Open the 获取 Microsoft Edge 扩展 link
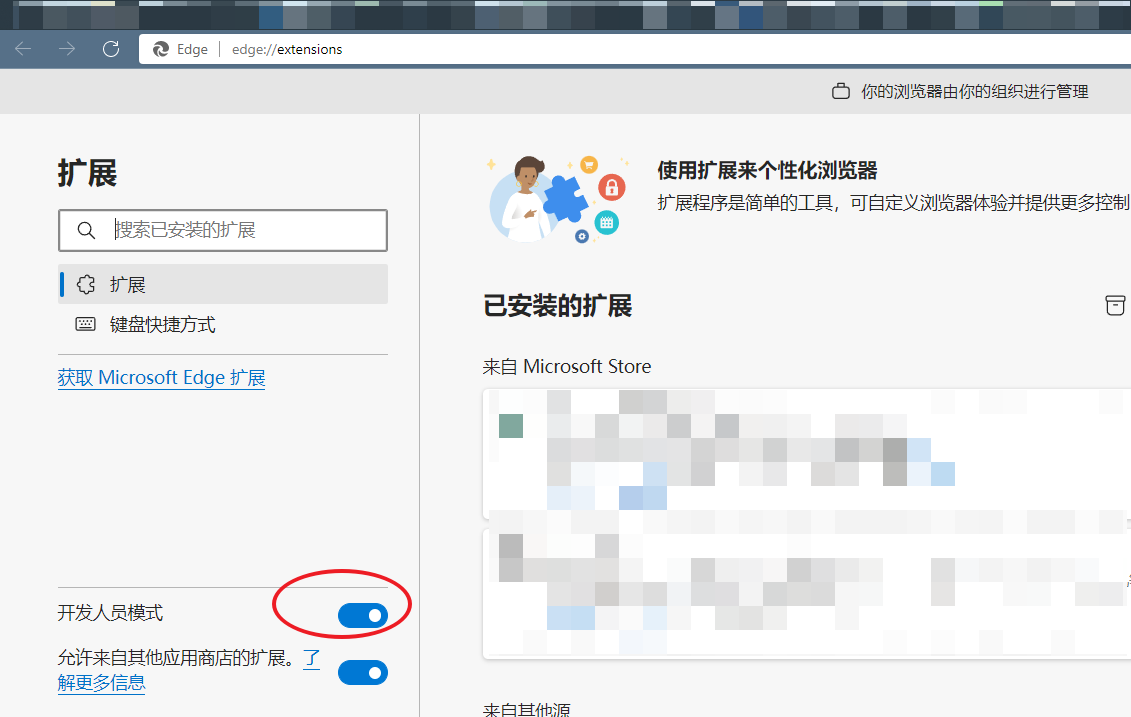The image size is (1131, 717). point(161,378)
